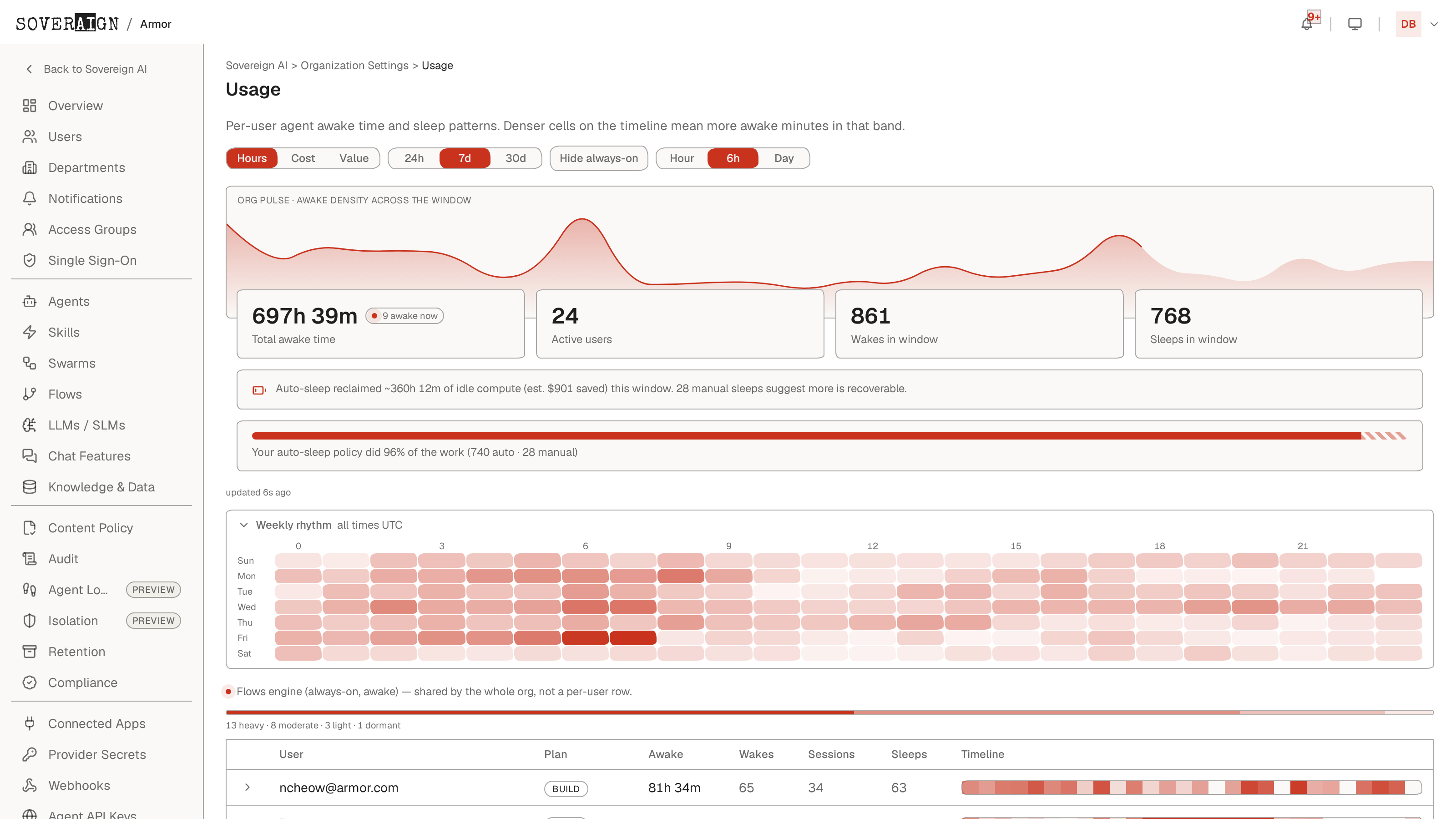The width and height of the screenshot is (1456, 819).
Task: Open the Access Groups icon
Action: 30,229
